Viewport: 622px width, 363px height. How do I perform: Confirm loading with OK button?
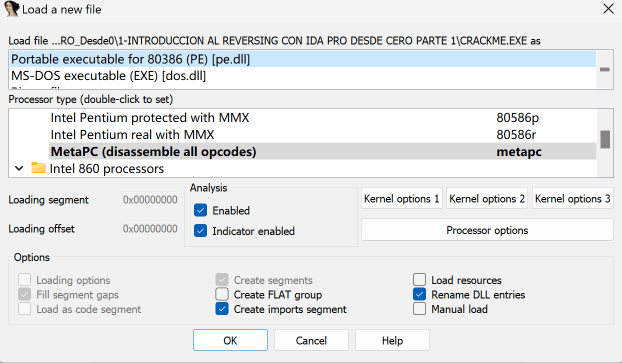click(230, 340)
